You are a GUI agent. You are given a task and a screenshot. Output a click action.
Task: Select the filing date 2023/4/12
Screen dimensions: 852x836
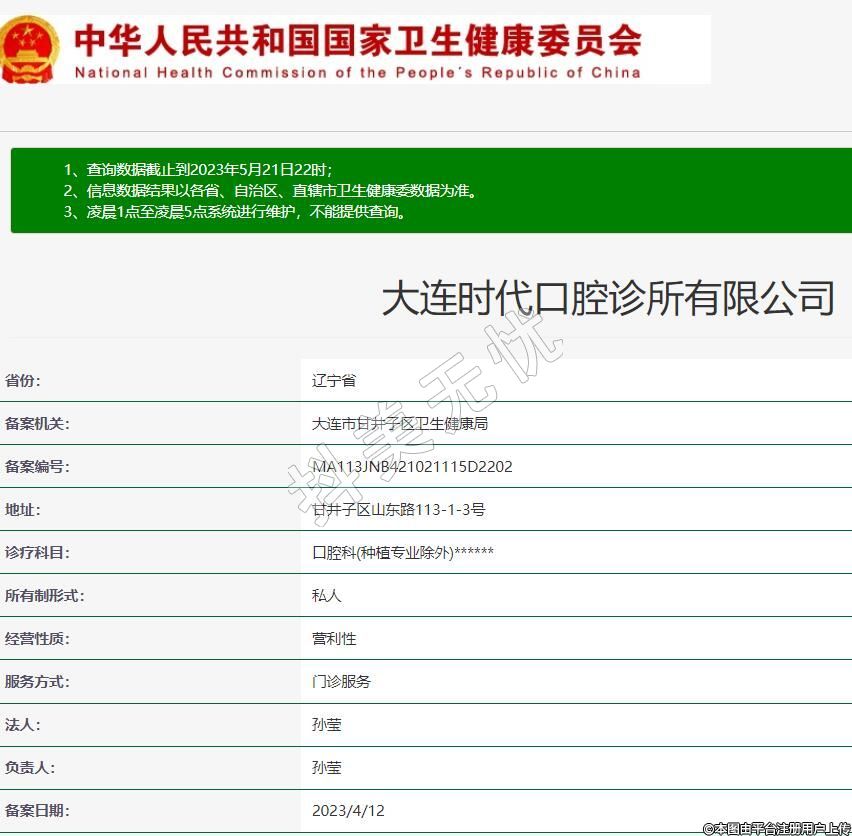[348, 810]
